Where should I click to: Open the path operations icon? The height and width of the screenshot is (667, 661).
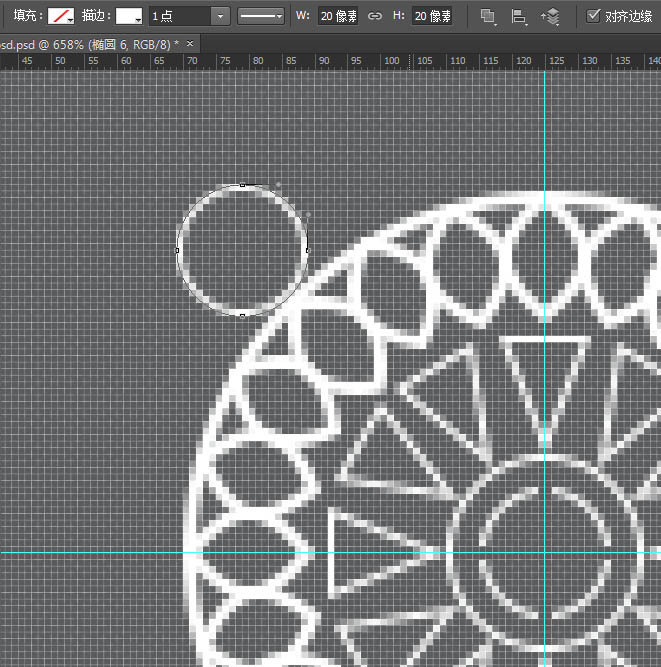[487, 16]
